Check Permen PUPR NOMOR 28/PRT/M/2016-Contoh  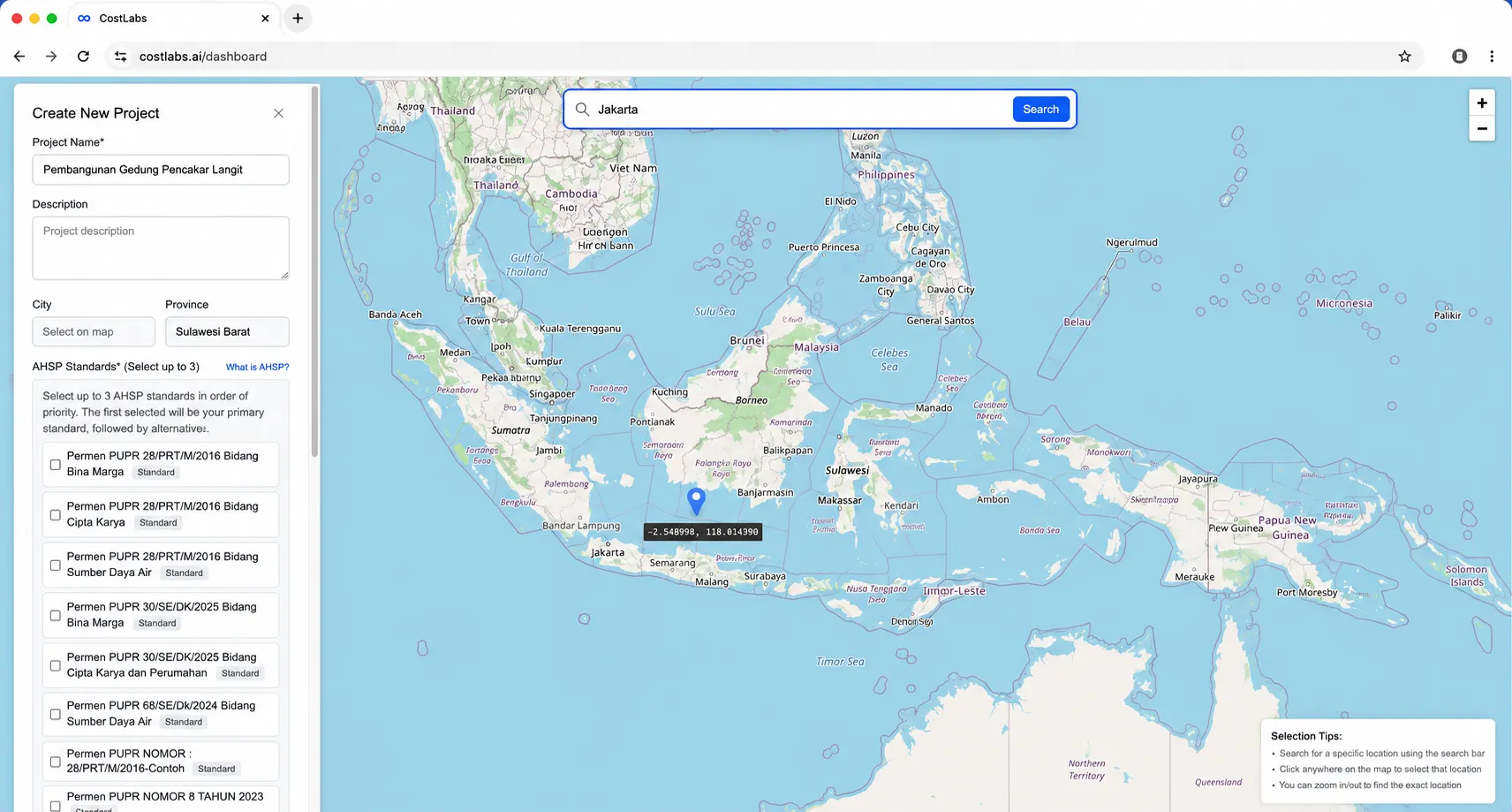point(56,762)
